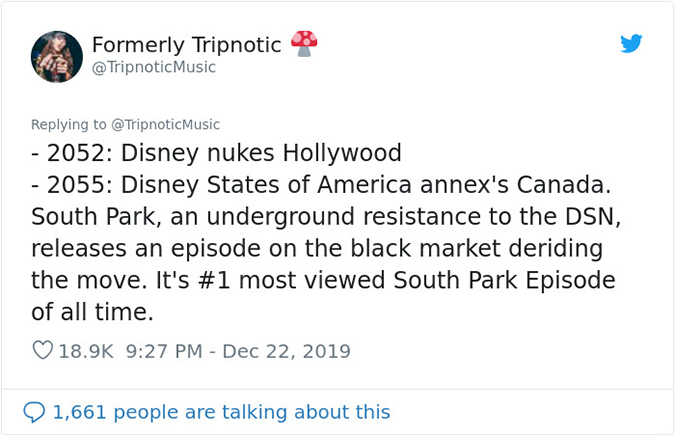Click the line "2052: Disney nukes Hollywood"
This screenshot has width=675, height=436.
(216, 153)
